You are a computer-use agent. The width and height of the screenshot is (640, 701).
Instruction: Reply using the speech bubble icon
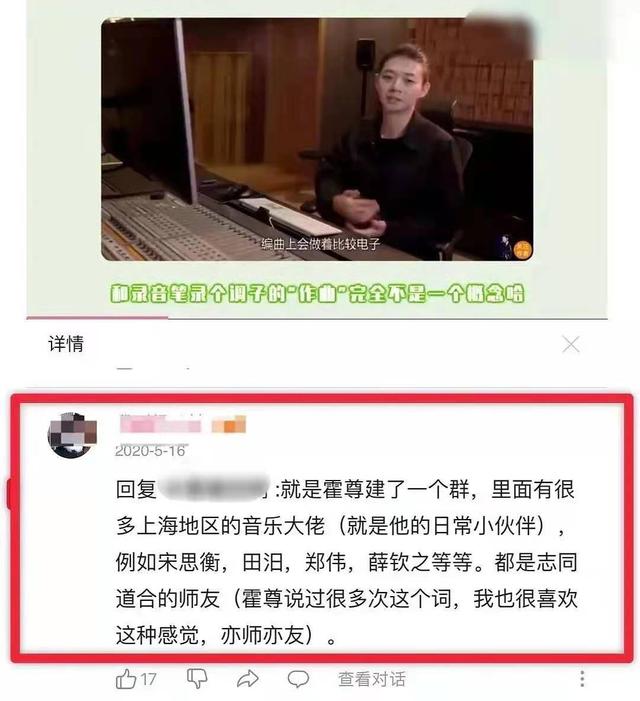298,679
